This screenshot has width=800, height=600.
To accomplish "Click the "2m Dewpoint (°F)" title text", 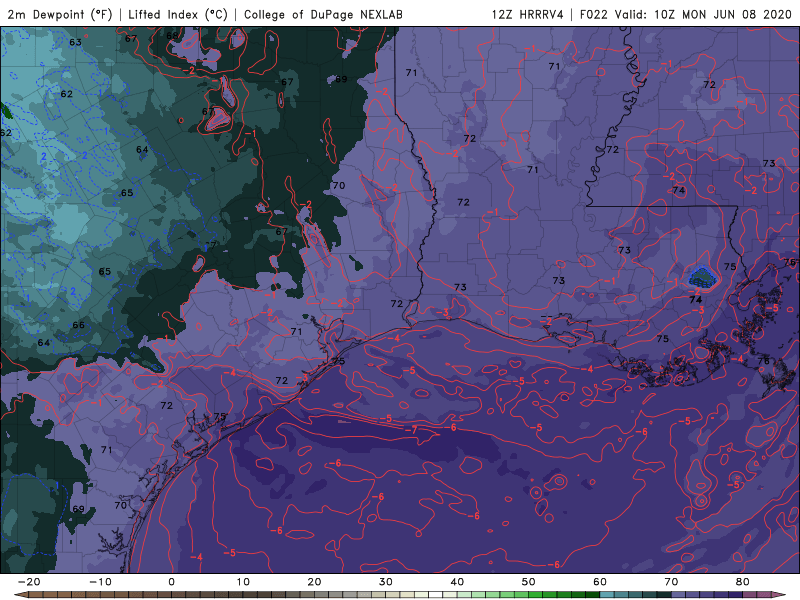I will click(x=60, y=14).
